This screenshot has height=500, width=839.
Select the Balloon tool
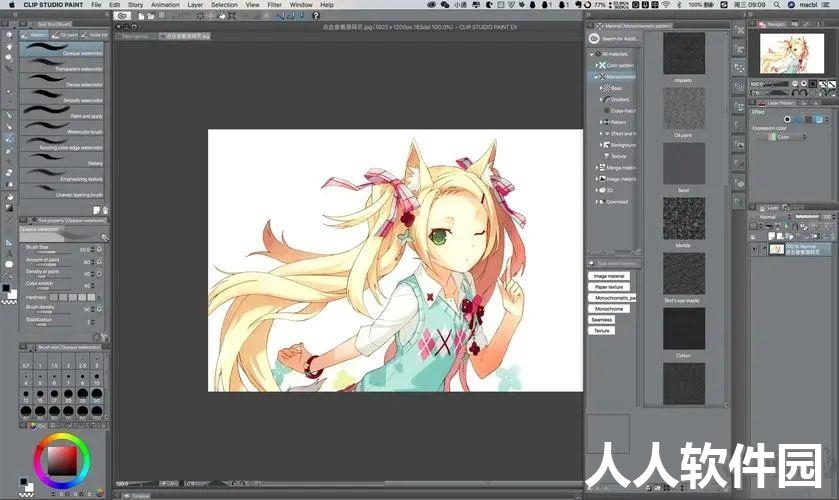(9, 264)
